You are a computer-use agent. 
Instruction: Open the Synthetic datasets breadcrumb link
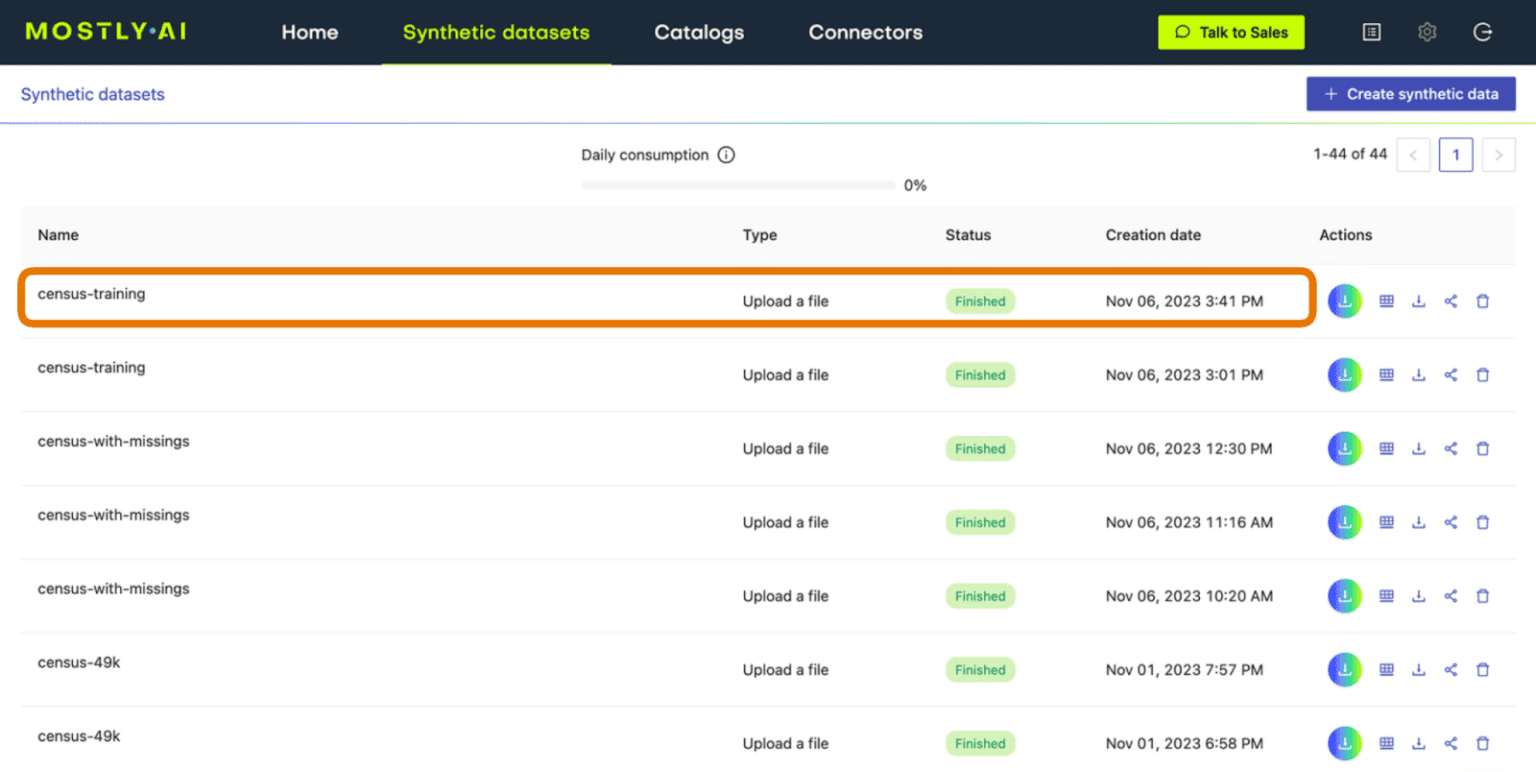92,94
